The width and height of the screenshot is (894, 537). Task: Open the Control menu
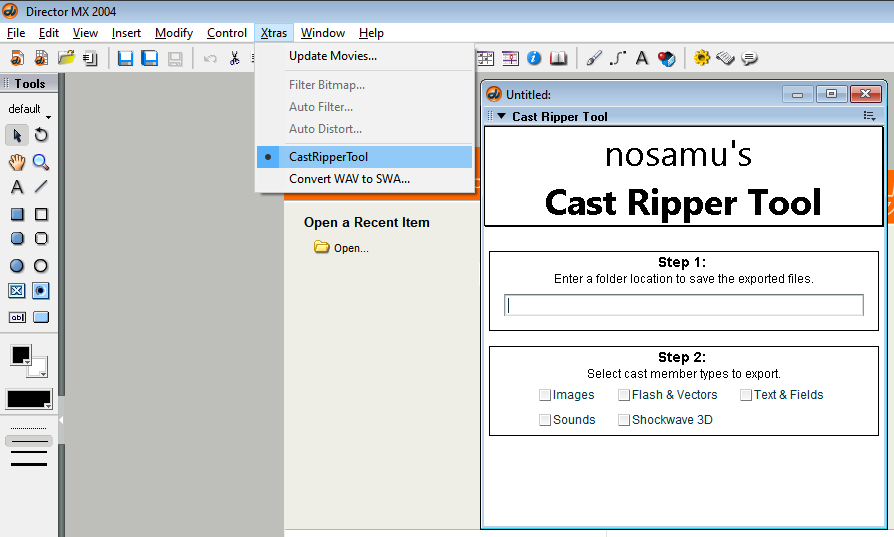click(227, 33)
